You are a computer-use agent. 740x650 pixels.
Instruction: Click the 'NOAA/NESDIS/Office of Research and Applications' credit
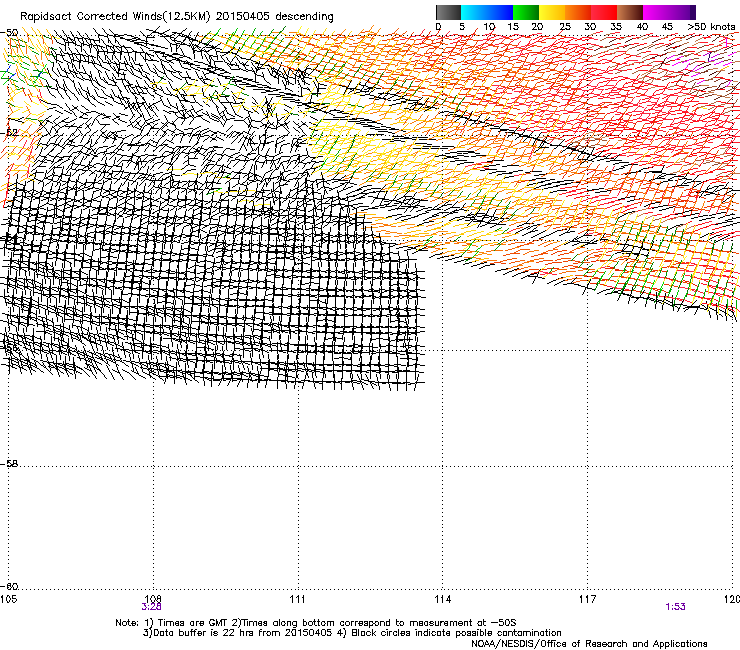(x=589, y=644)
